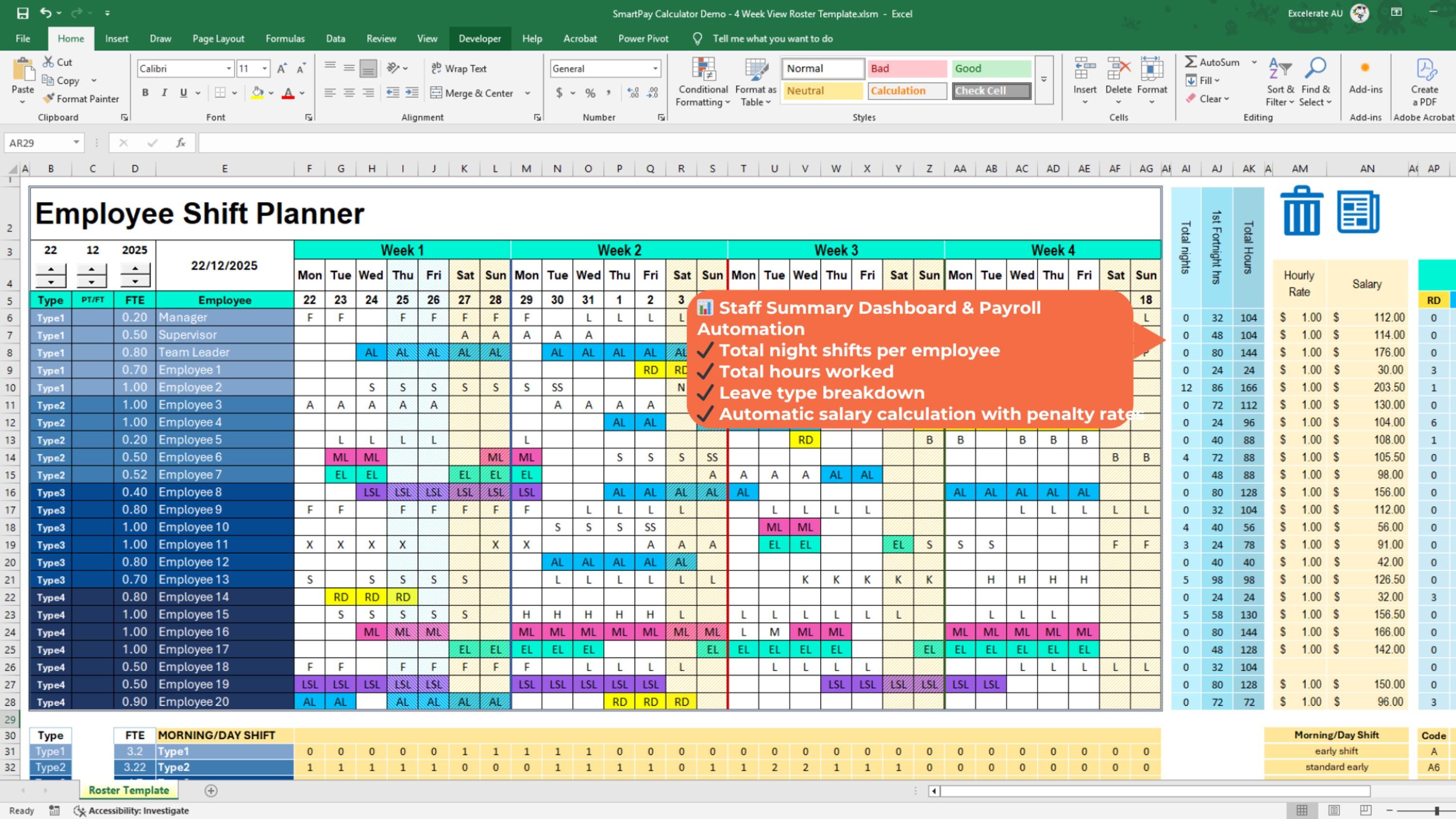The width and height of the screenshot is (1456, 819).
Task: Decrease font size with the small A icon
Action: [x=301, y=69]
